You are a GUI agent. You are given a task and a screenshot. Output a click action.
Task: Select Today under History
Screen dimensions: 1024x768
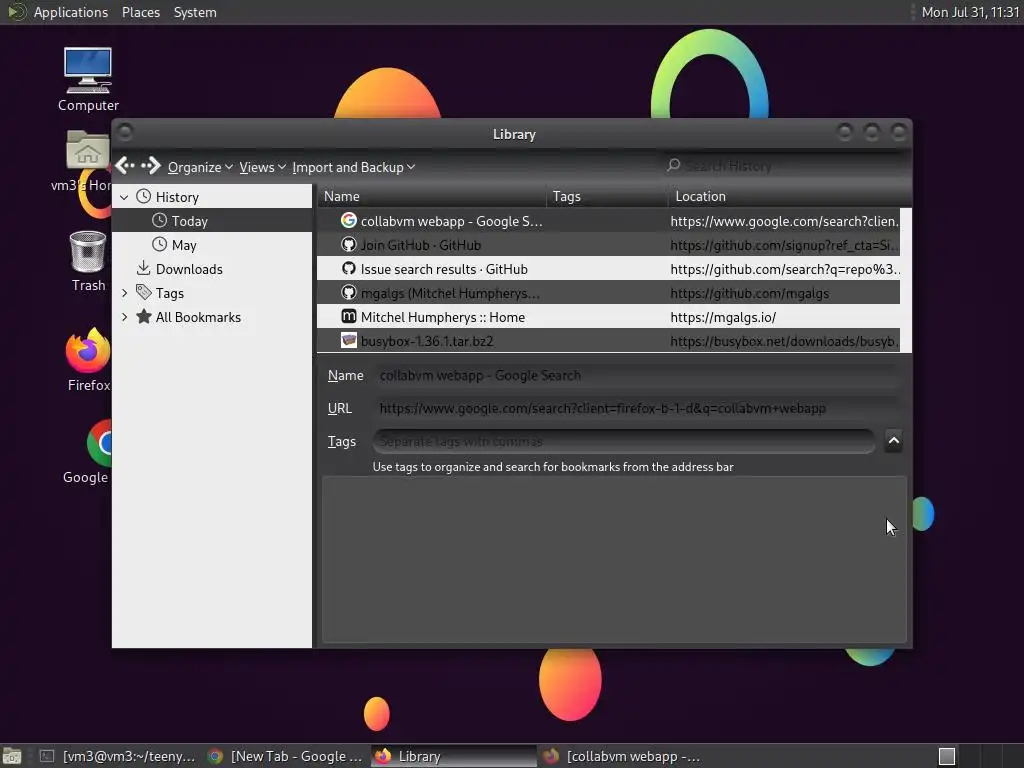(212, 221)
